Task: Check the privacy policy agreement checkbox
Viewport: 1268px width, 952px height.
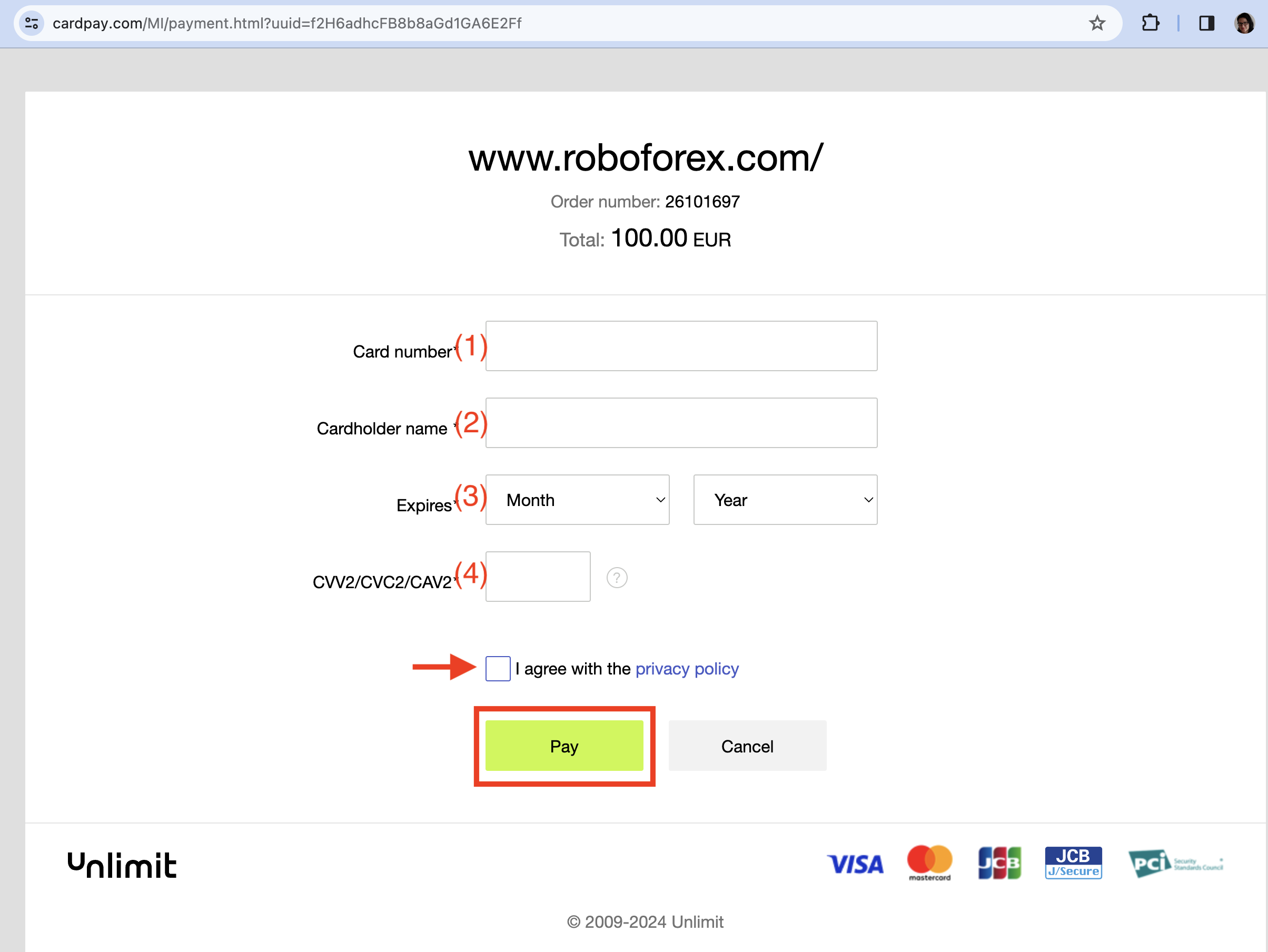Action: (498, 669)
